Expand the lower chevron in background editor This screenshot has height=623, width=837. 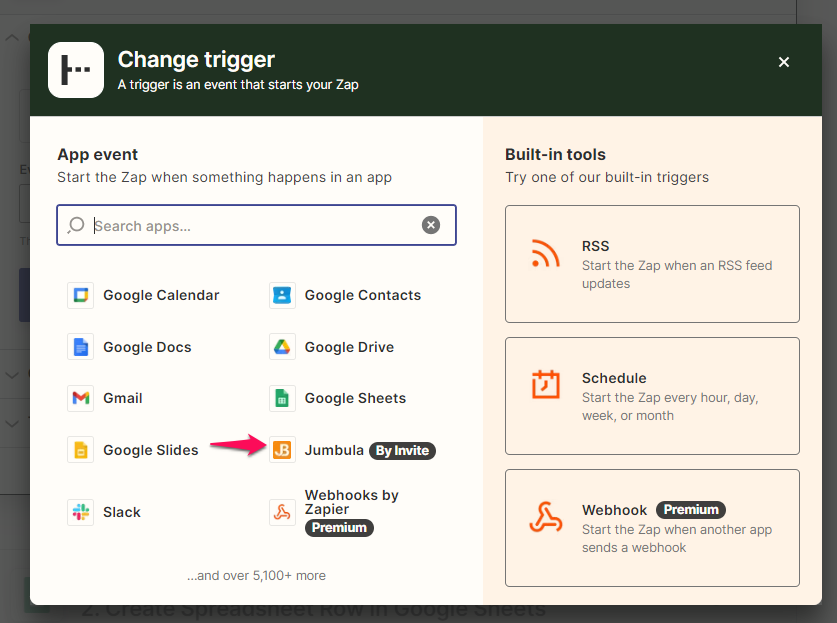tap(12, 424)
